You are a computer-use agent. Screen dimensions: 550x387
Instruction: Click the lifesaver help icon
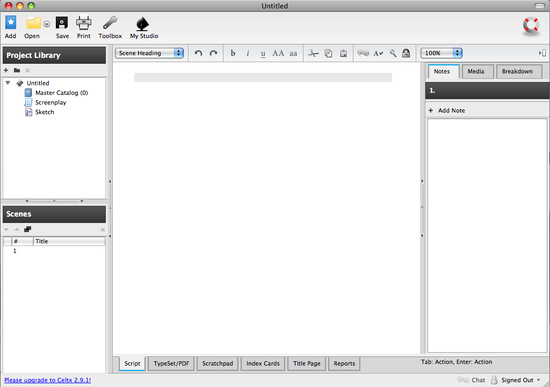pos(531,26)
